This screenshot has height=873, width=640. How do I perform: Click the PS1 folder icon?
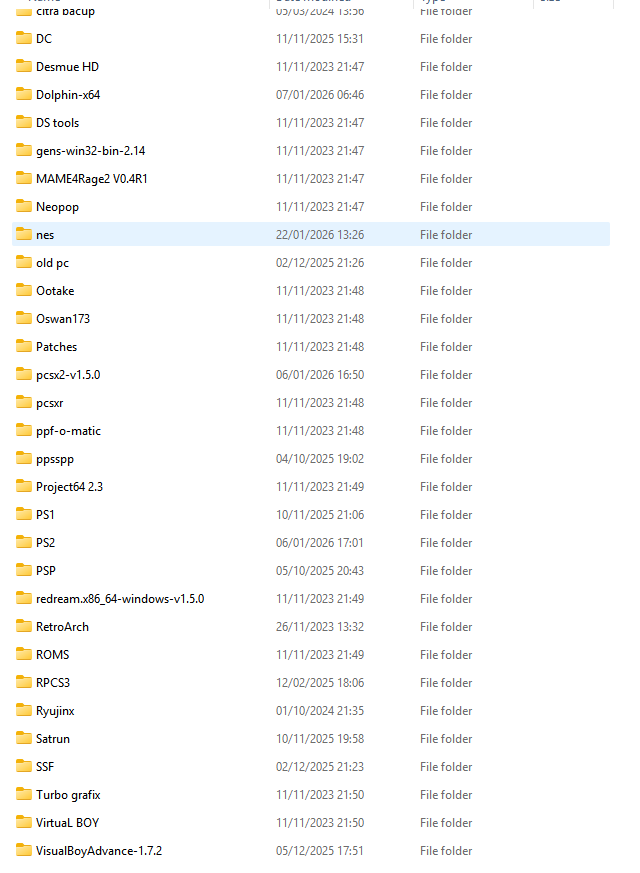[x=24, y=514]
